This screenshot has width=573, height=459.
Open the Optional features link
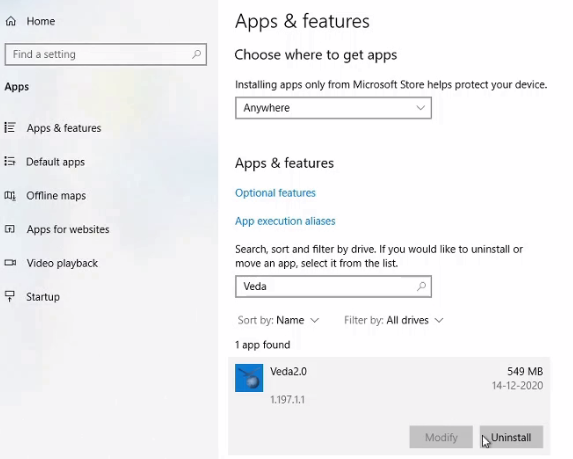point(275,193)
